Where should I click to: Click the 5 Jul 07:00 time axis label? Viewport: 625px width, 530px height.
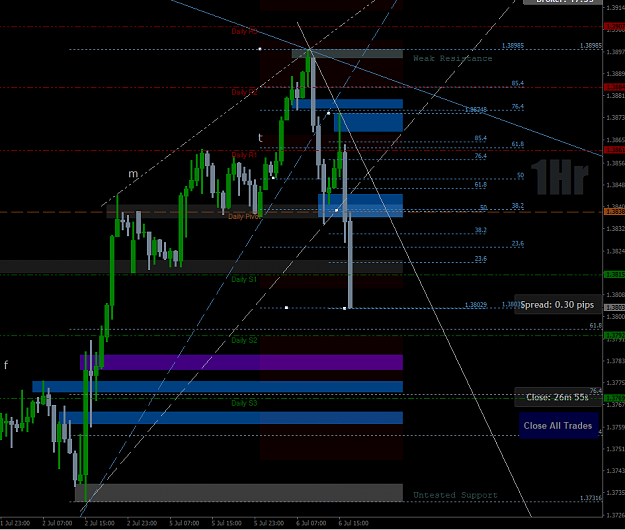coord(184,523)
